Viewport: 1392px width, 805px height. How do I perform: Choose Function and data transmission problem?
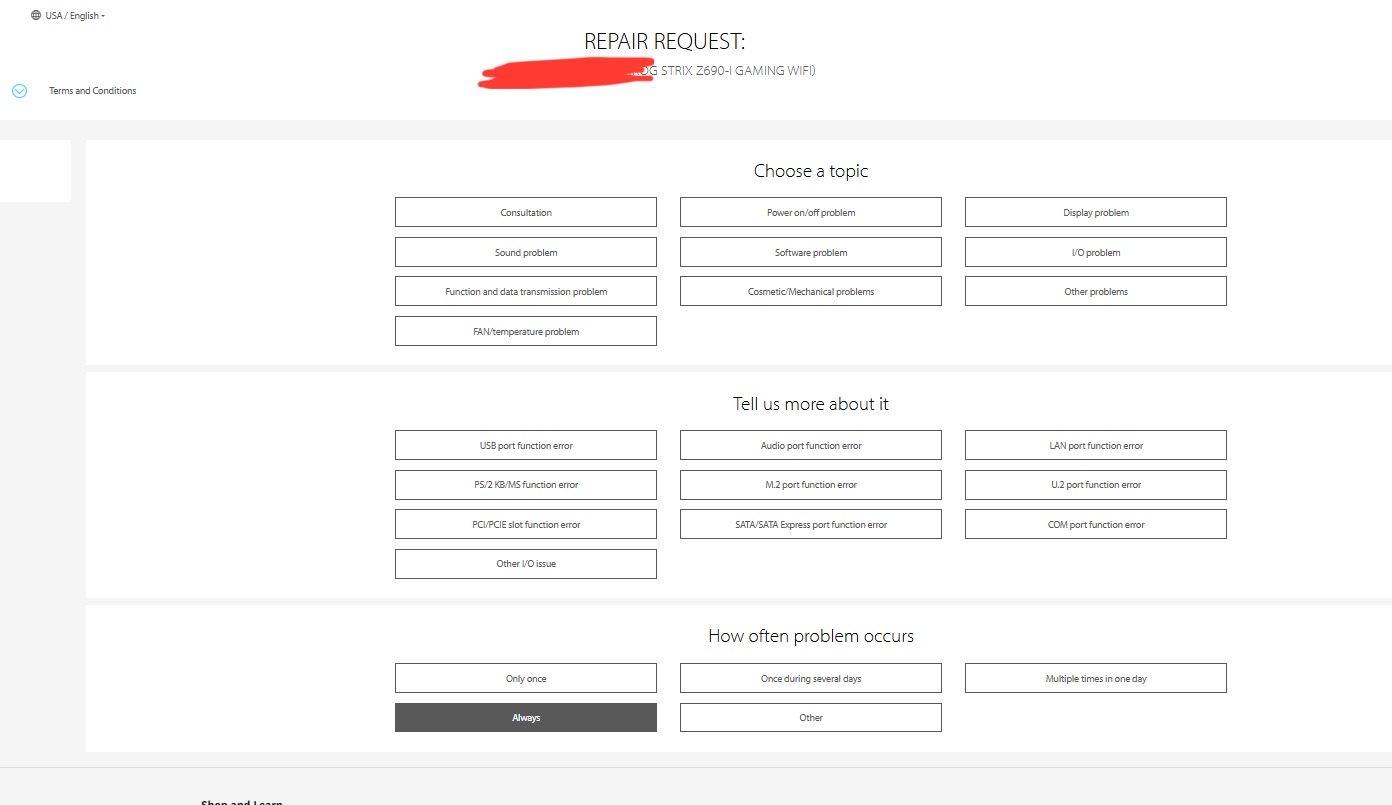(x=526, y=291)
